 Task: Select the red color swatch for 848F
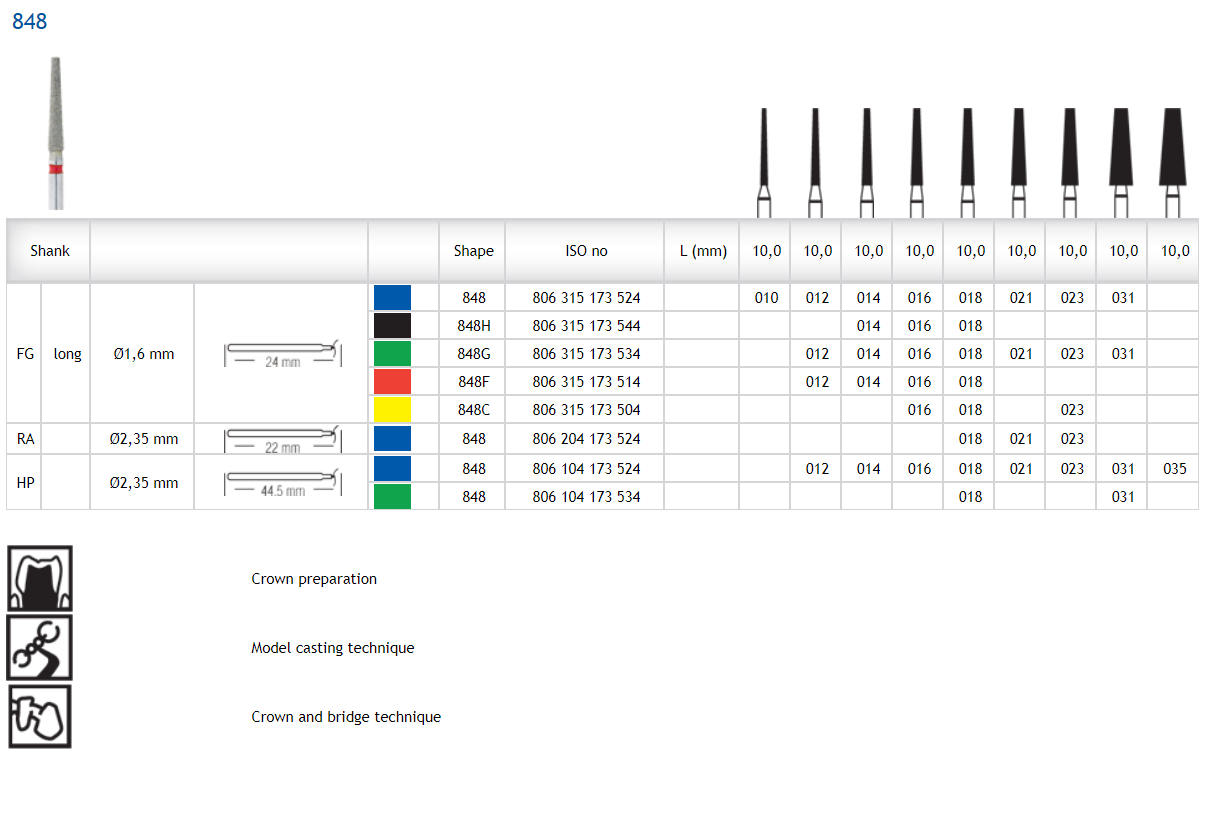tap(392, 382)
